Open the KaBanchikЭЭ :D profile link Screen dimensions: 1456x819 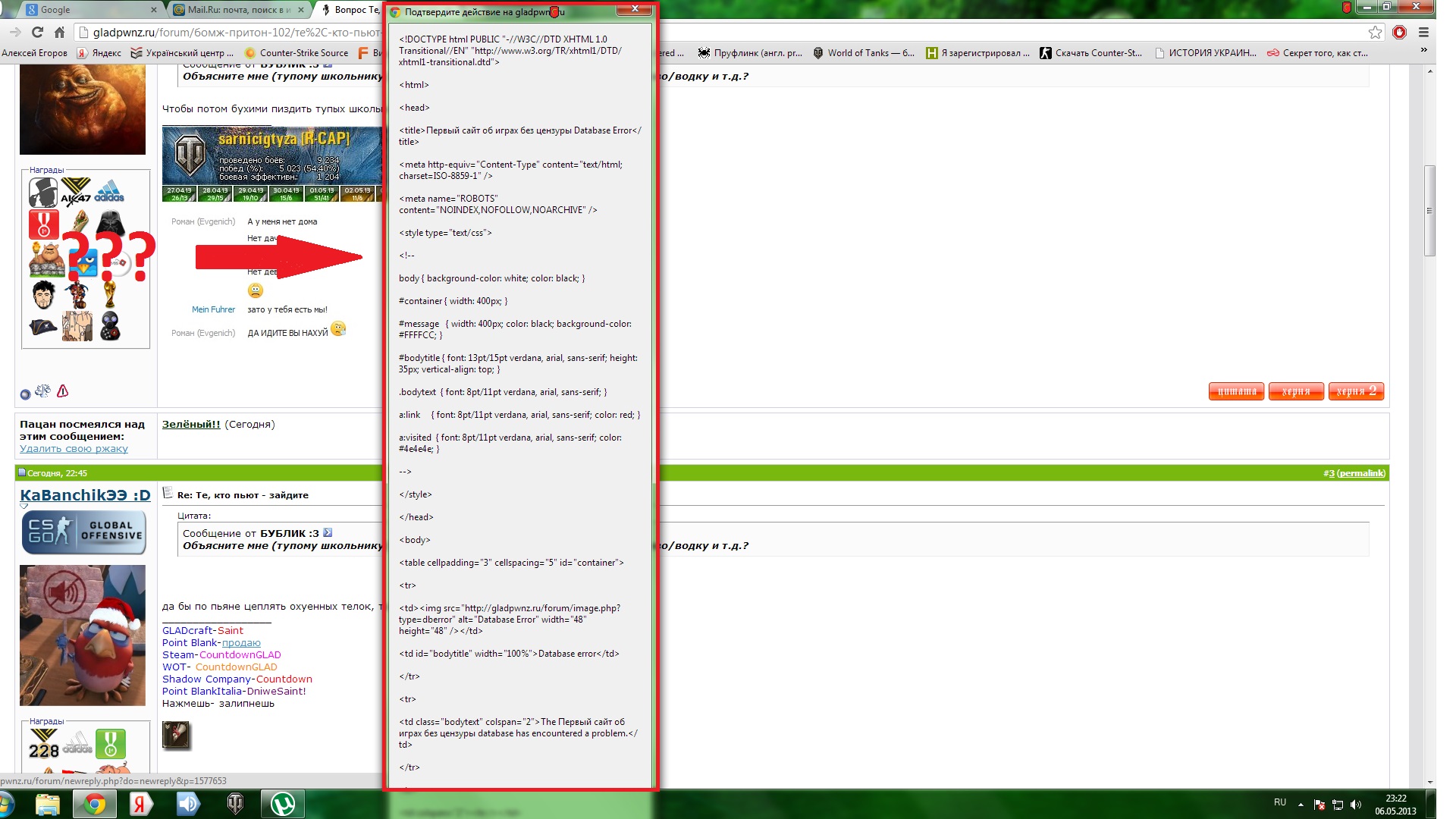(x=85, y=495)
